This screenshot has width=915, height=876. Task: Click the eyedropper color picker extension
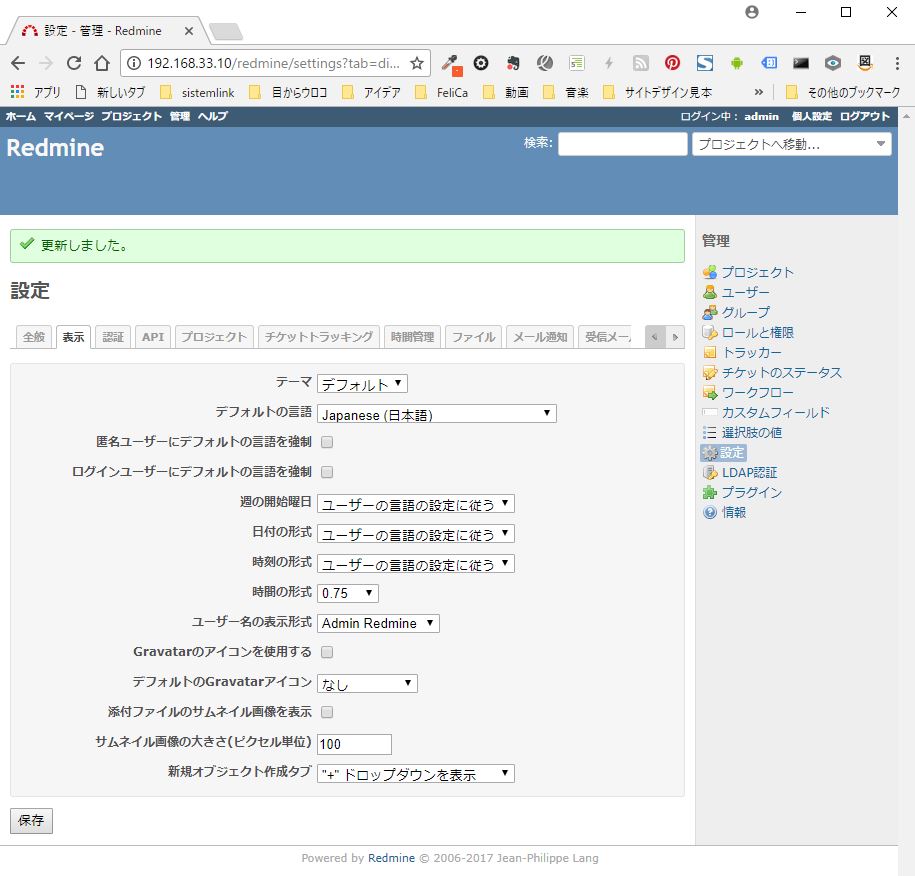point(450,64)
